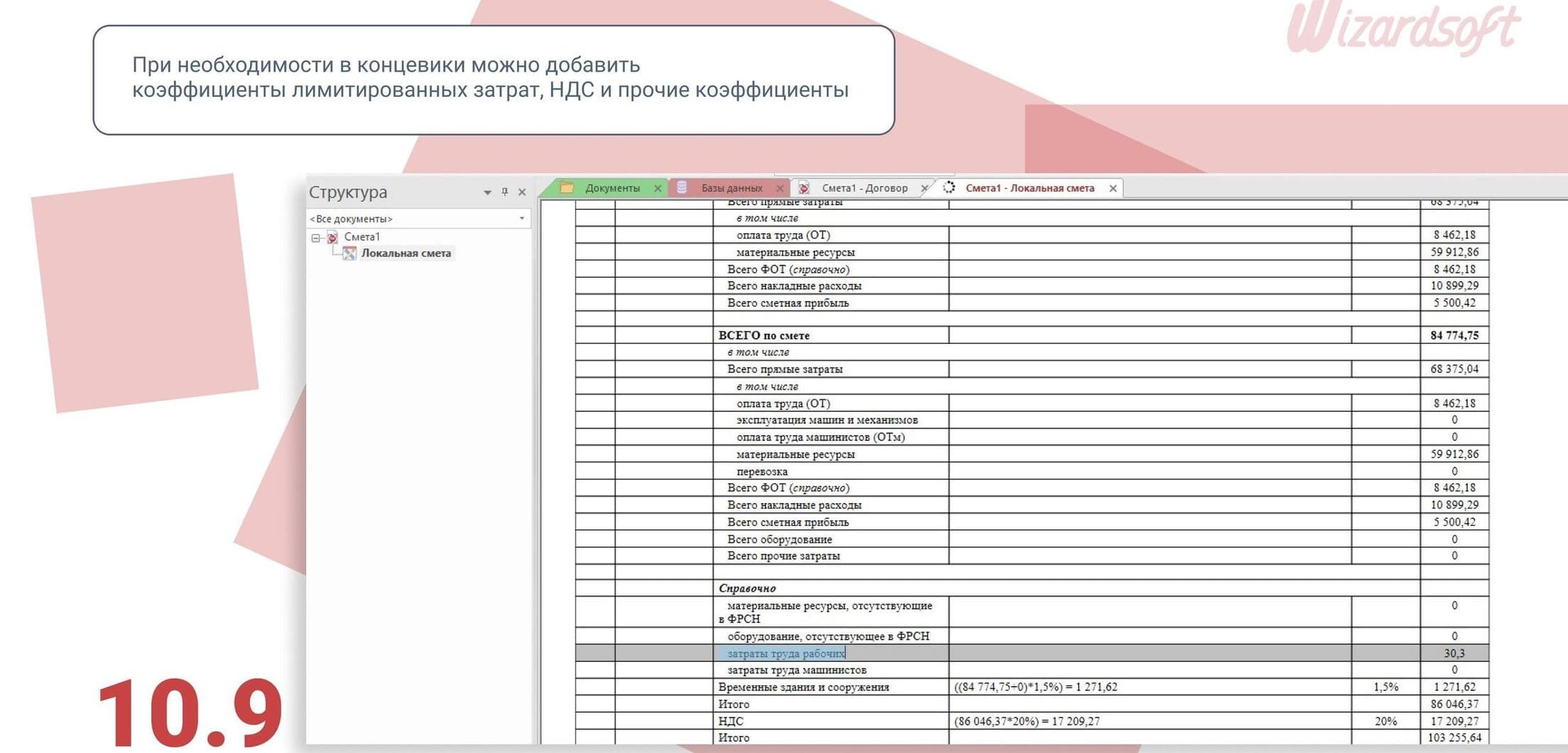Click the final total 103 255,64

pos(1454,737)
